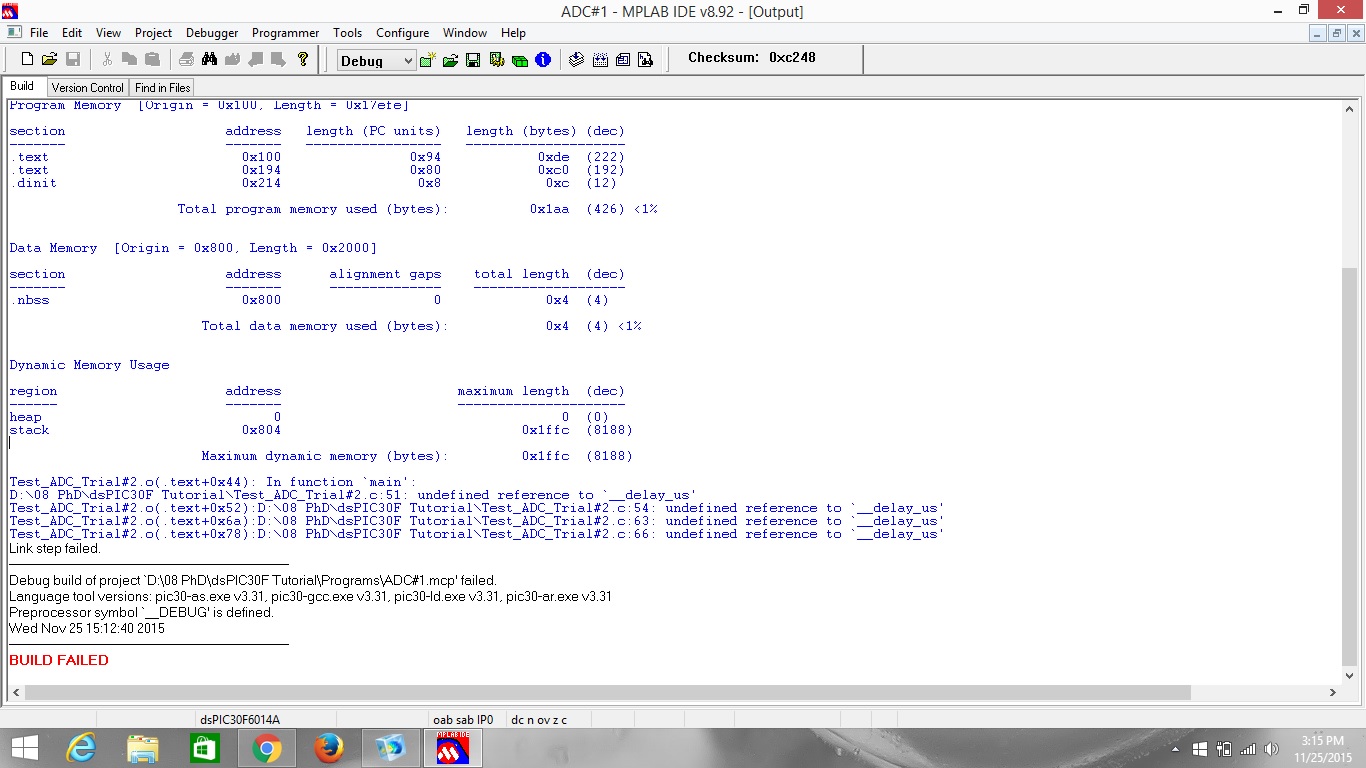
Task: Click the Test_ADC_Trial#2.c:51 undefined reference error
Action: tap(353, 495)
